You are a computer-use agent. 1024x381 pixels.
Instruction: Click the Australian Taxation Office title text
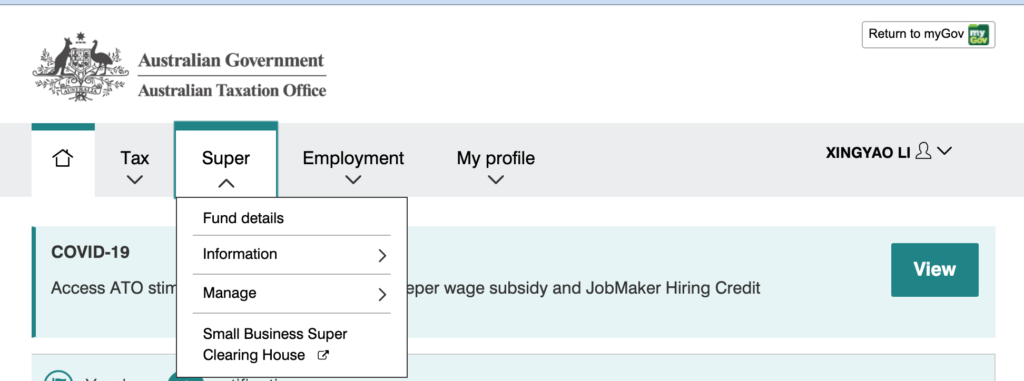(x=232, y=90)
